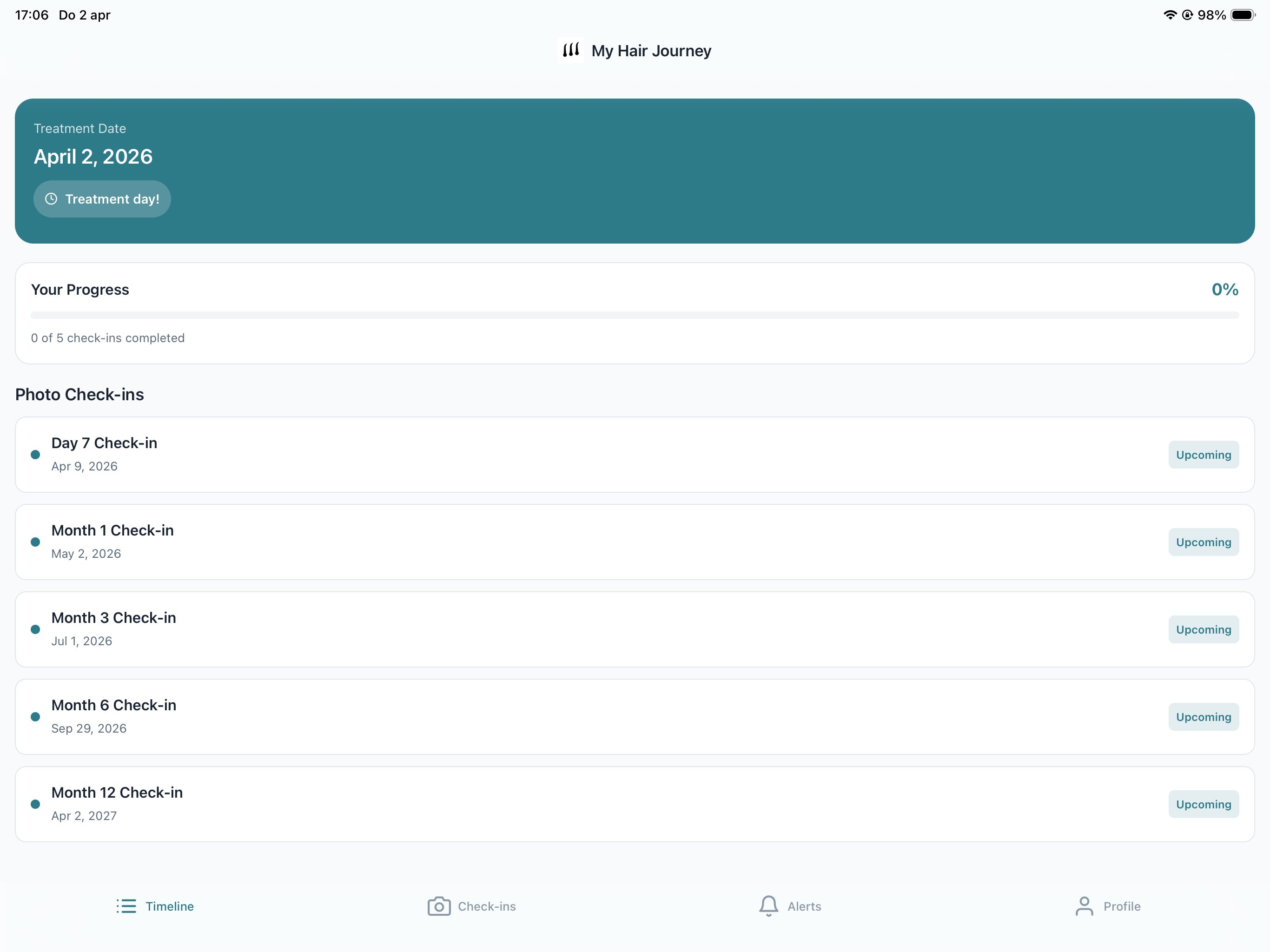Open the Month 6 Check-in card

(x=635, y=717)
